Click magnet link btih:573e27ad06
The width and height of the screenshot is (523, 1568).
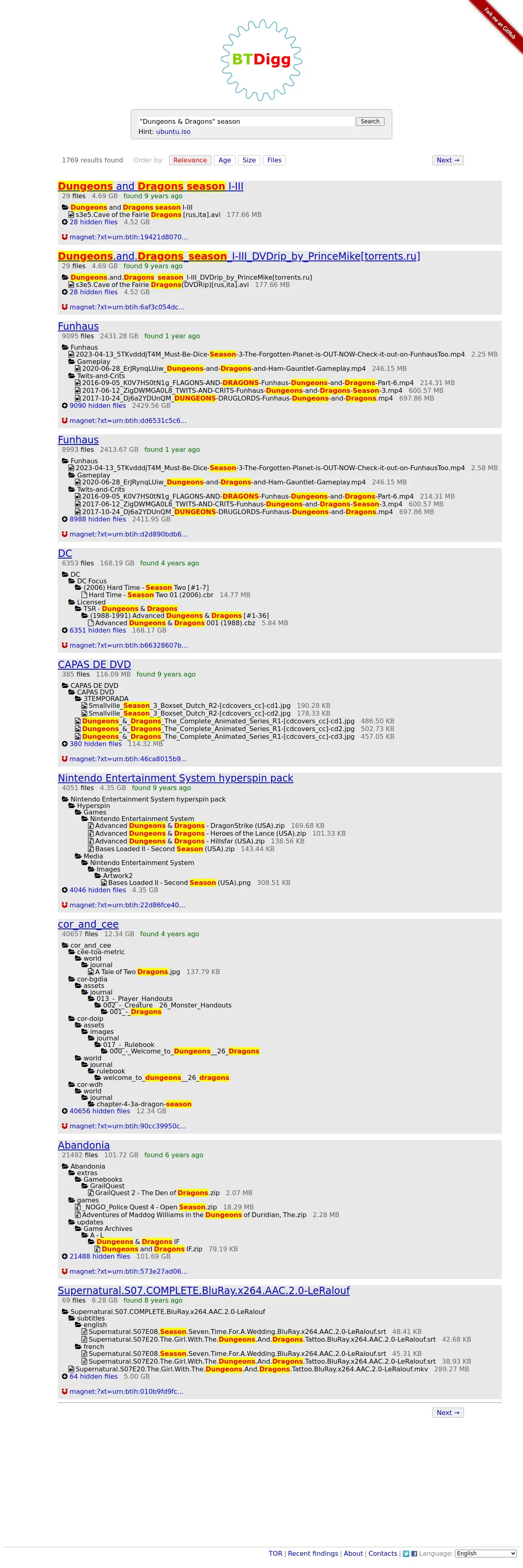[x=128, y=1272]
